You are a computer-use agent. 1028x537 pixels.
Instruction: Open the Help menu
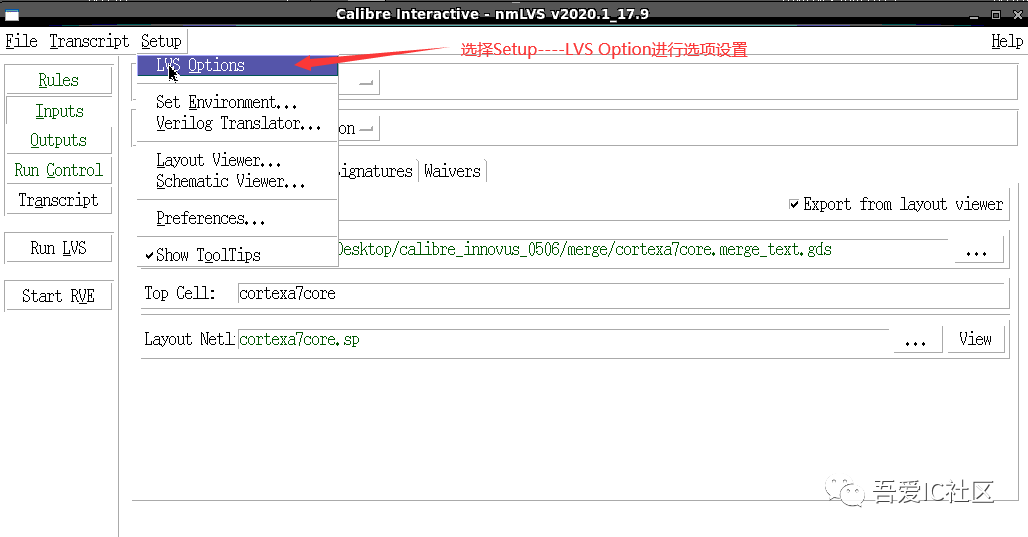(x=1006, y=41)
